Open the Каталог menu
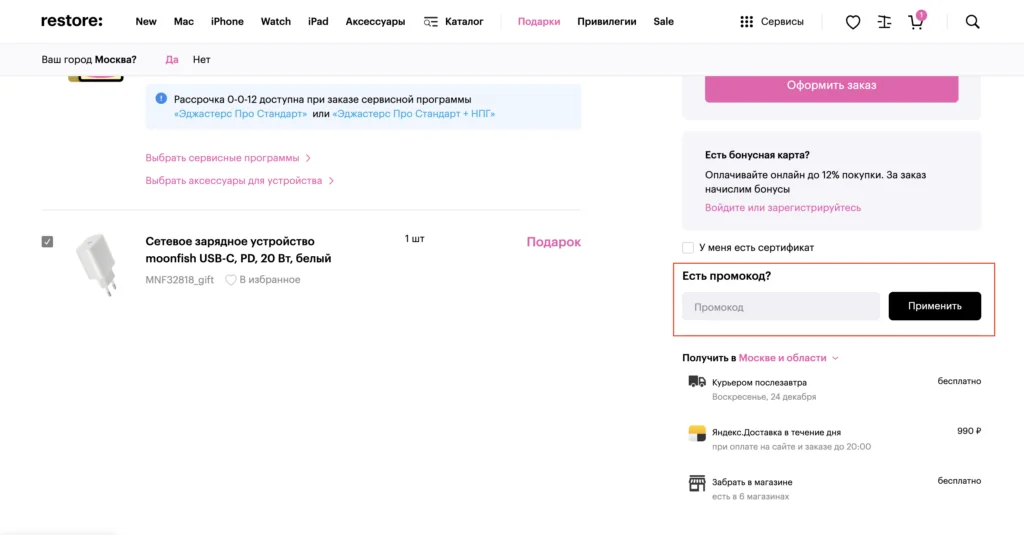1024x535 pixels. (x=464, y=22)
